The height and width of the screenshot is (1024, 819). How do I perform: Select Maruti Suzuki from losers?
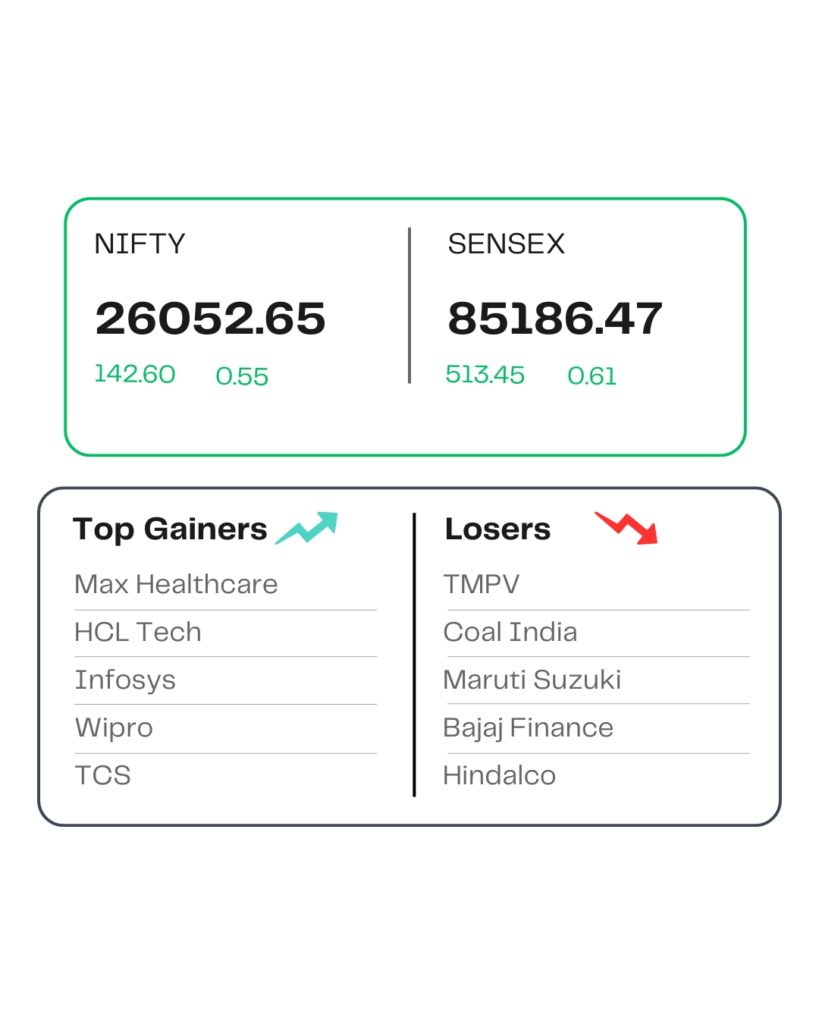point(532,680)
